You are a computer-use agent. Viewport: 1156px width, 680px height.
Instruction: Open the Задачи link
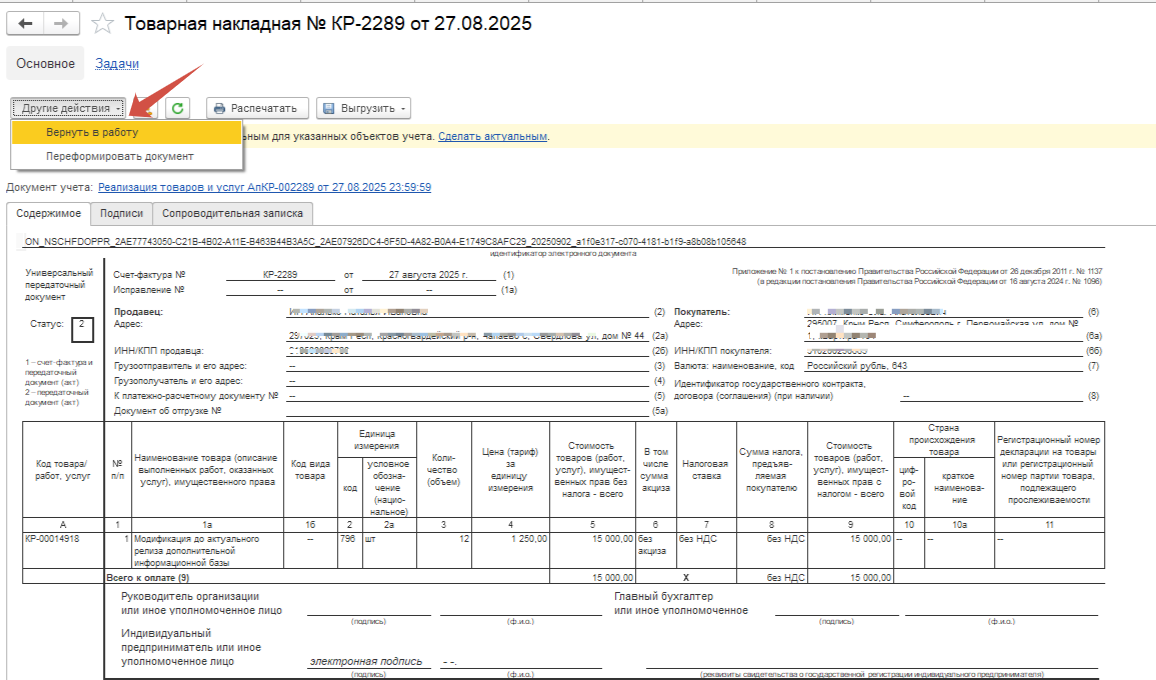(117, 64)
